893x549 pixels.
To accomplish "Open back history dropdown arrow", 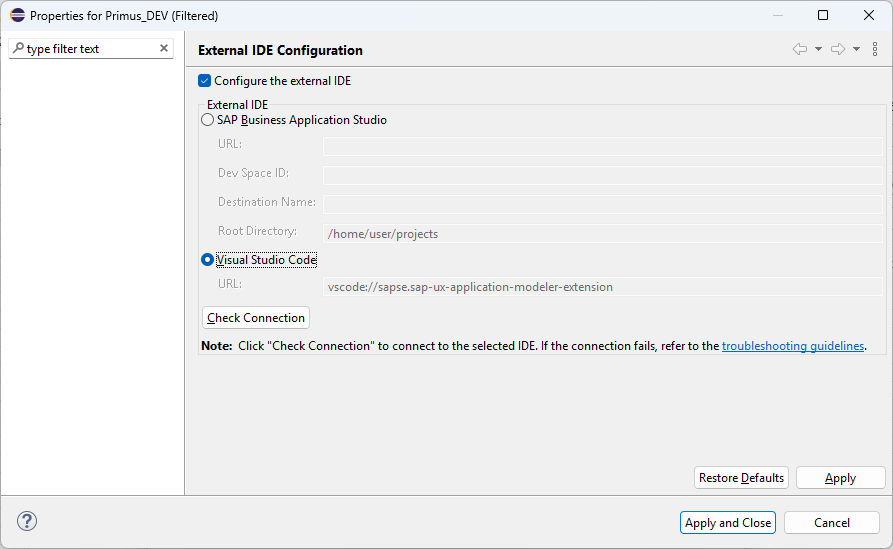I will pos(818,50).
